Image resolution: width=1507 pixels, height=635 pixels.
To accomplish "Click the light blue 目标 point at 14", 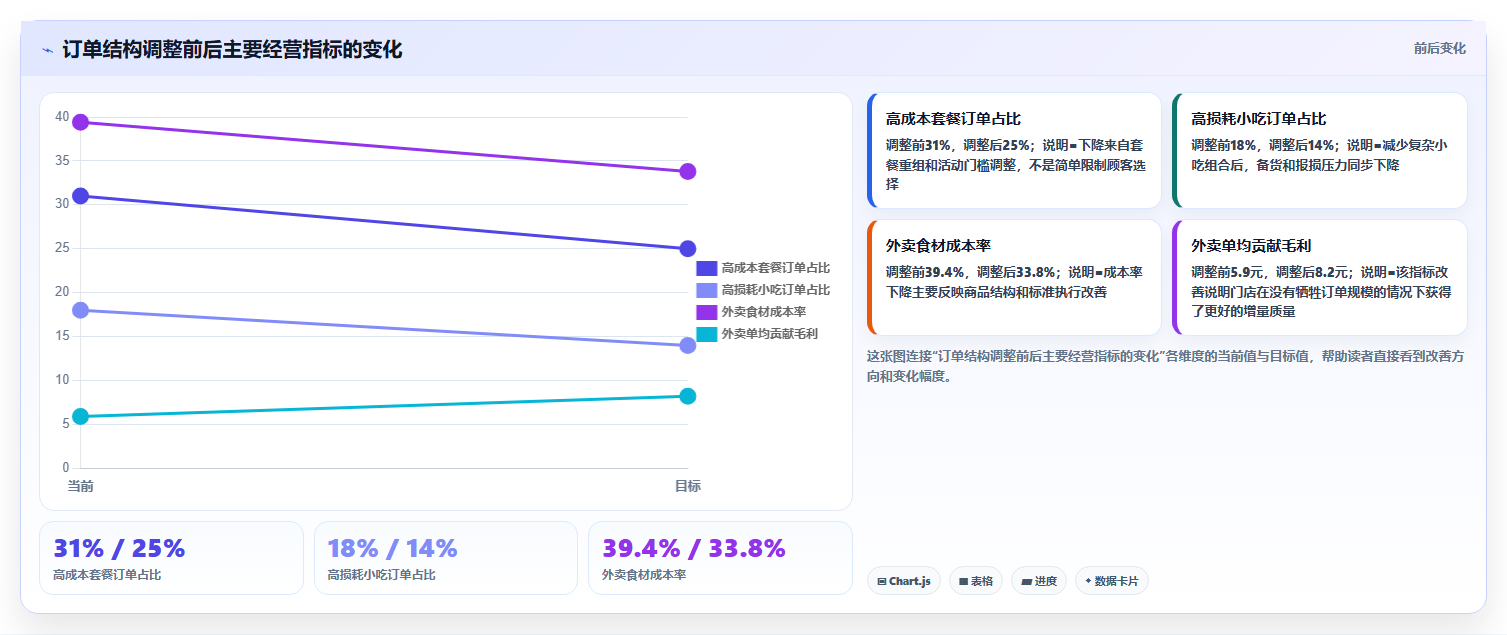I will coord(688,346).
